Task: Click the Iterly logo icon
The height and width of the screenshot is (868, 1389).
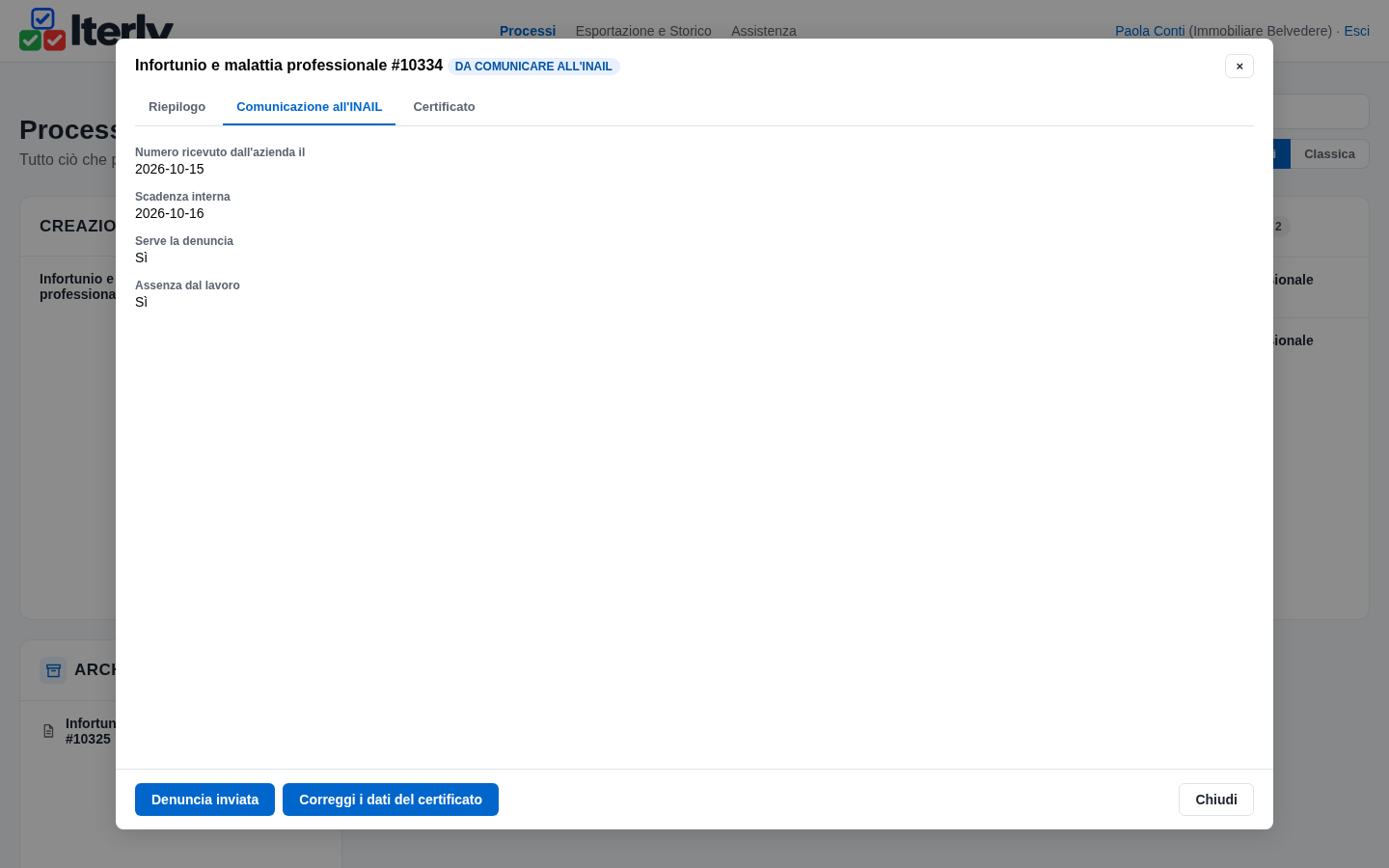Action: pos(42,30)
